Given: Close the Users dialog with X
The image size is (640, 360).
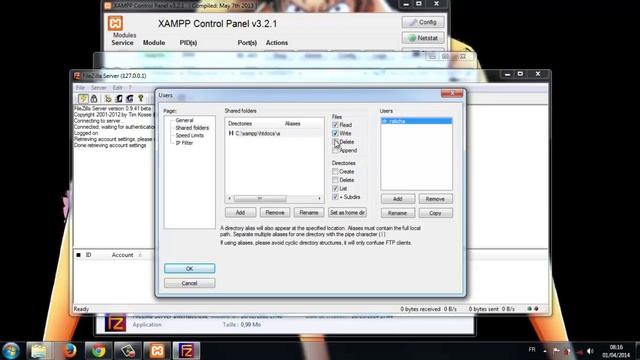Looking at the screenshot, I should coord(452,93).
